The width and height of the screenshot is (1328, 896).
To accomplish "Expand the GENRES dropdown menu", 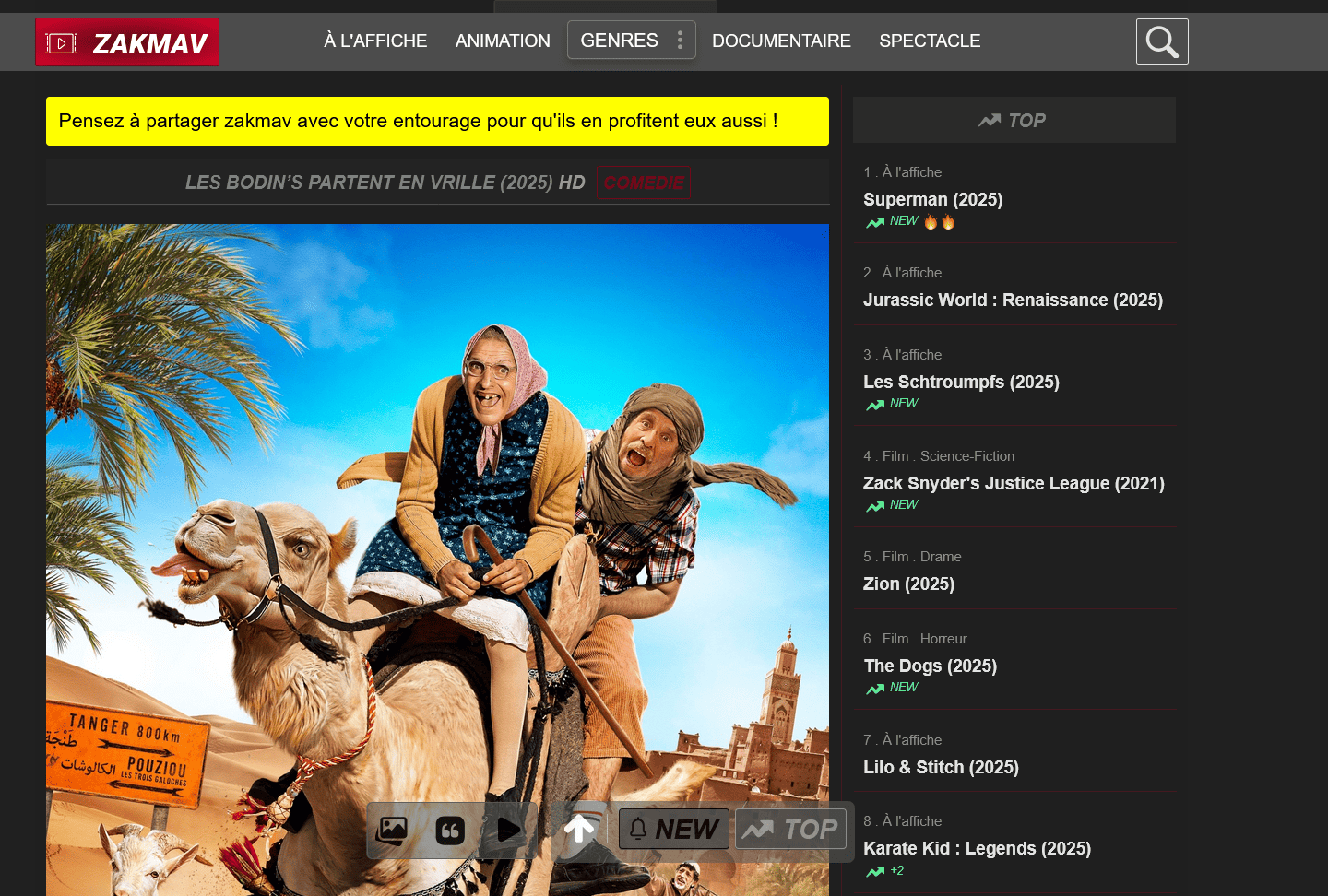I will pyautogui.click(x=619, y=41).
